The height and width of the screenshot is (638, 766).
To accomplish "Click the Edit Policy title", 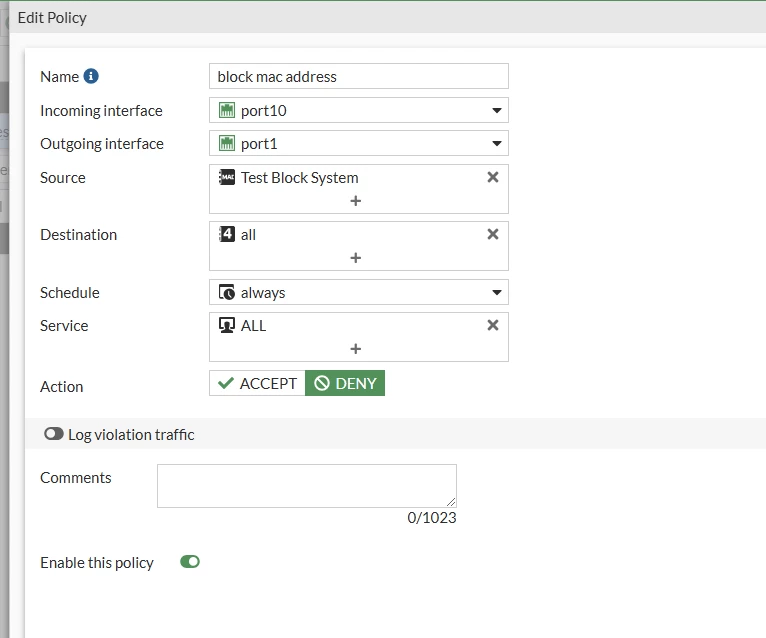I will 52,18.
